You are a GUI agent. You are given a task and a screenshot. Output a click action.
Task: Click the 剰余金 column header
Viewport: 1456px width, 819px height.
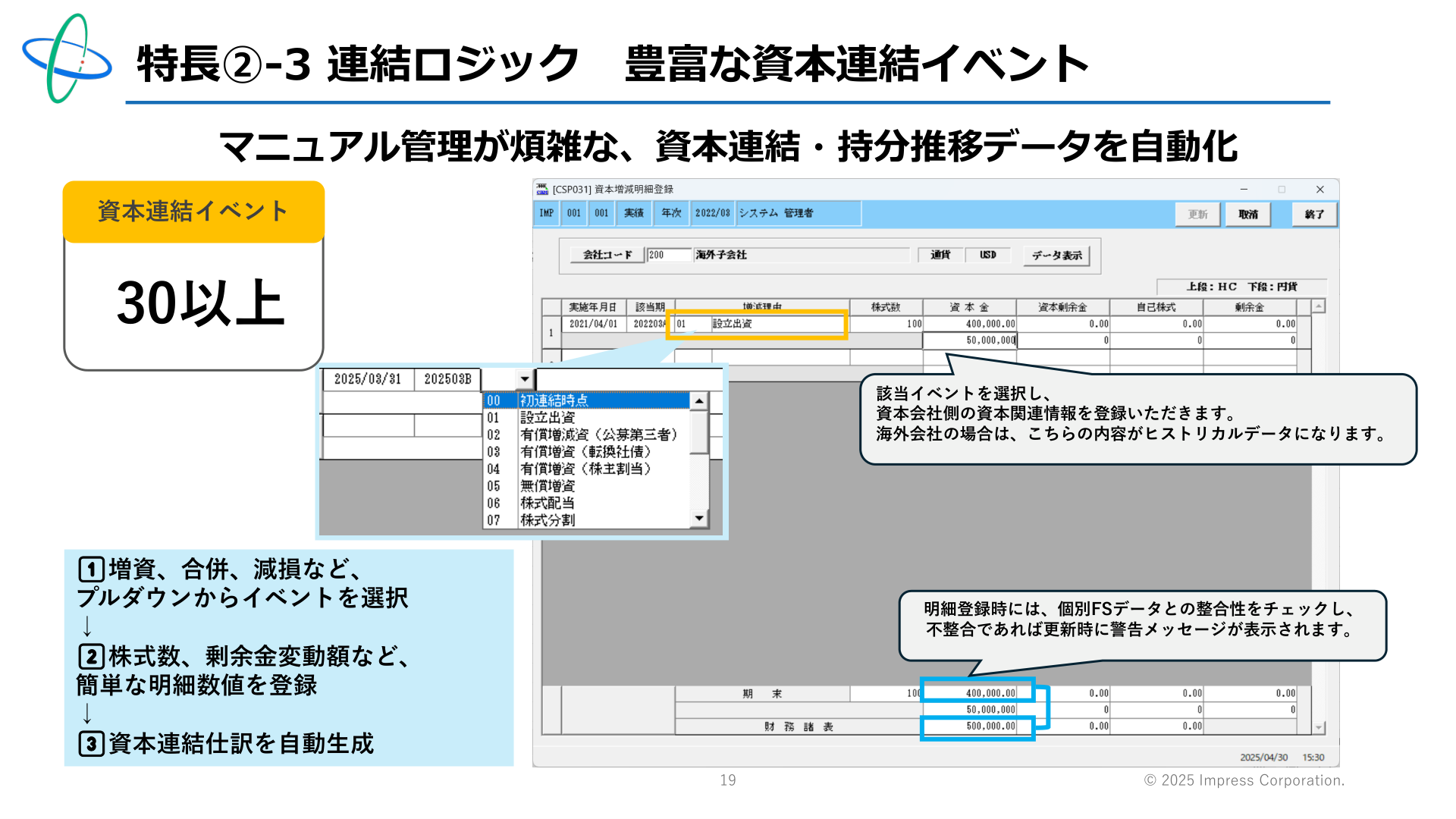click(x=1250, y=307)
